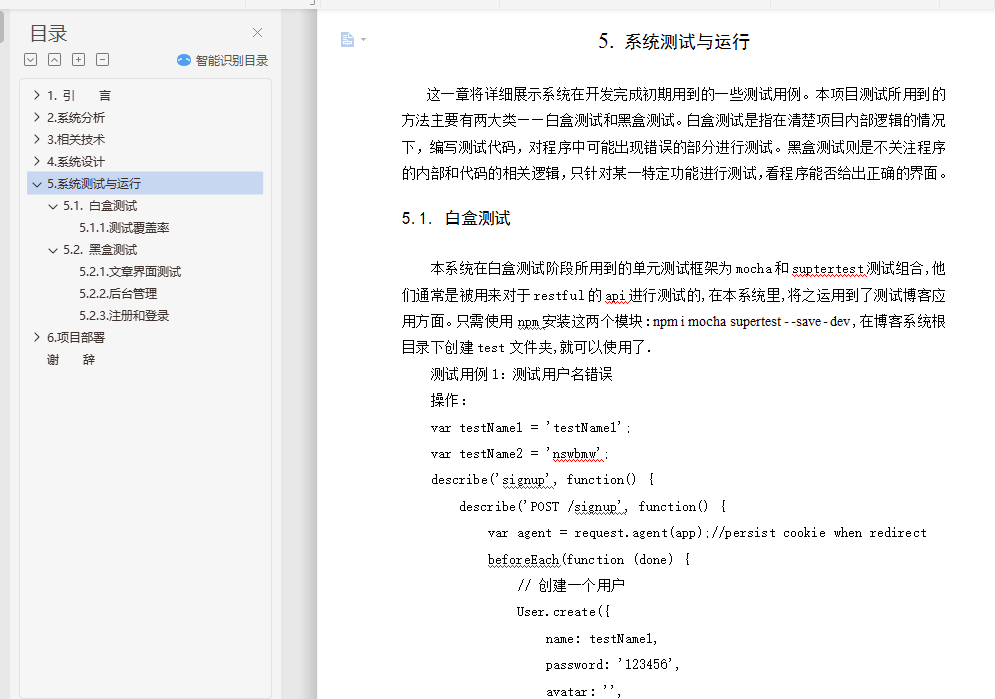
Task: Click the plus box icon in 目录 toolbar
Action: pyautogui.click(x=79, y=60)
